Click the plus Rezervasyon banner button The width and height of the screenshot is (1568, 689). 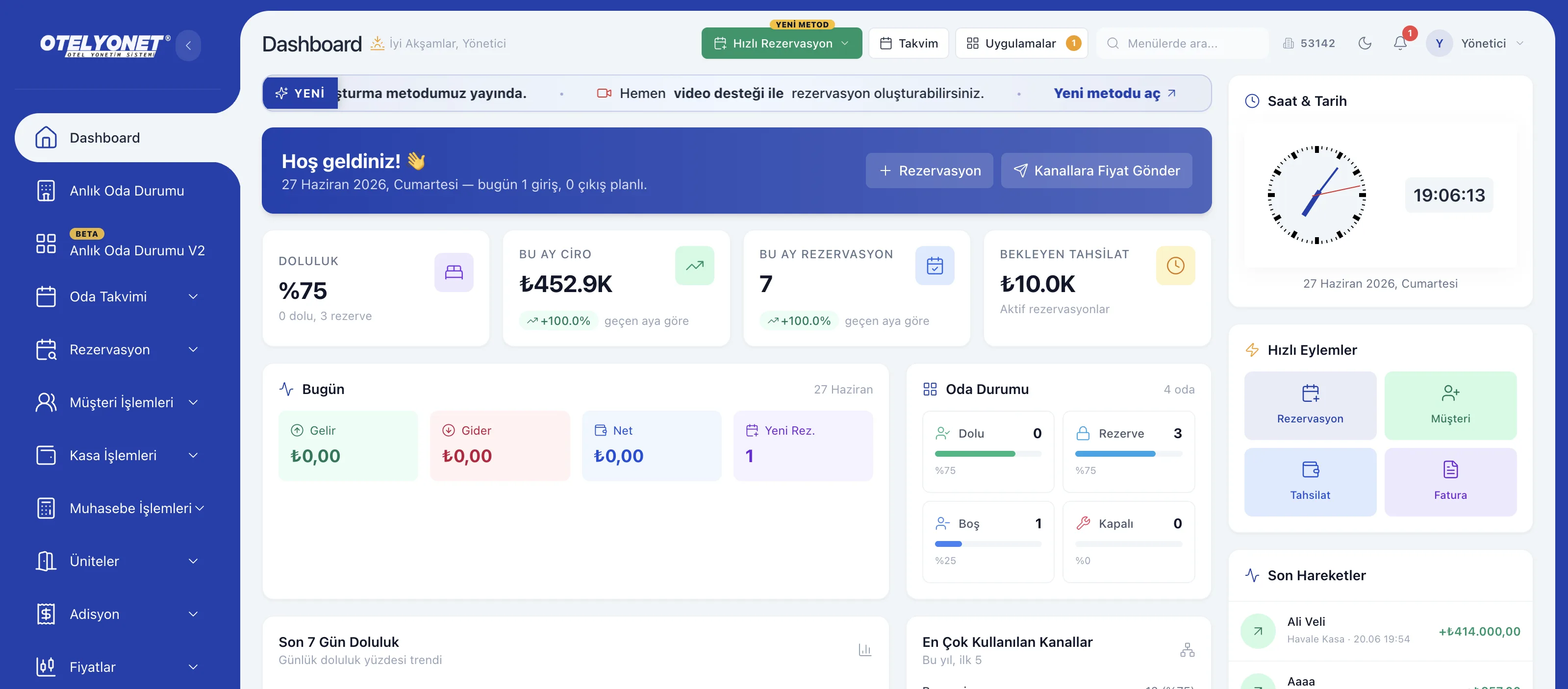pos(929,171)
